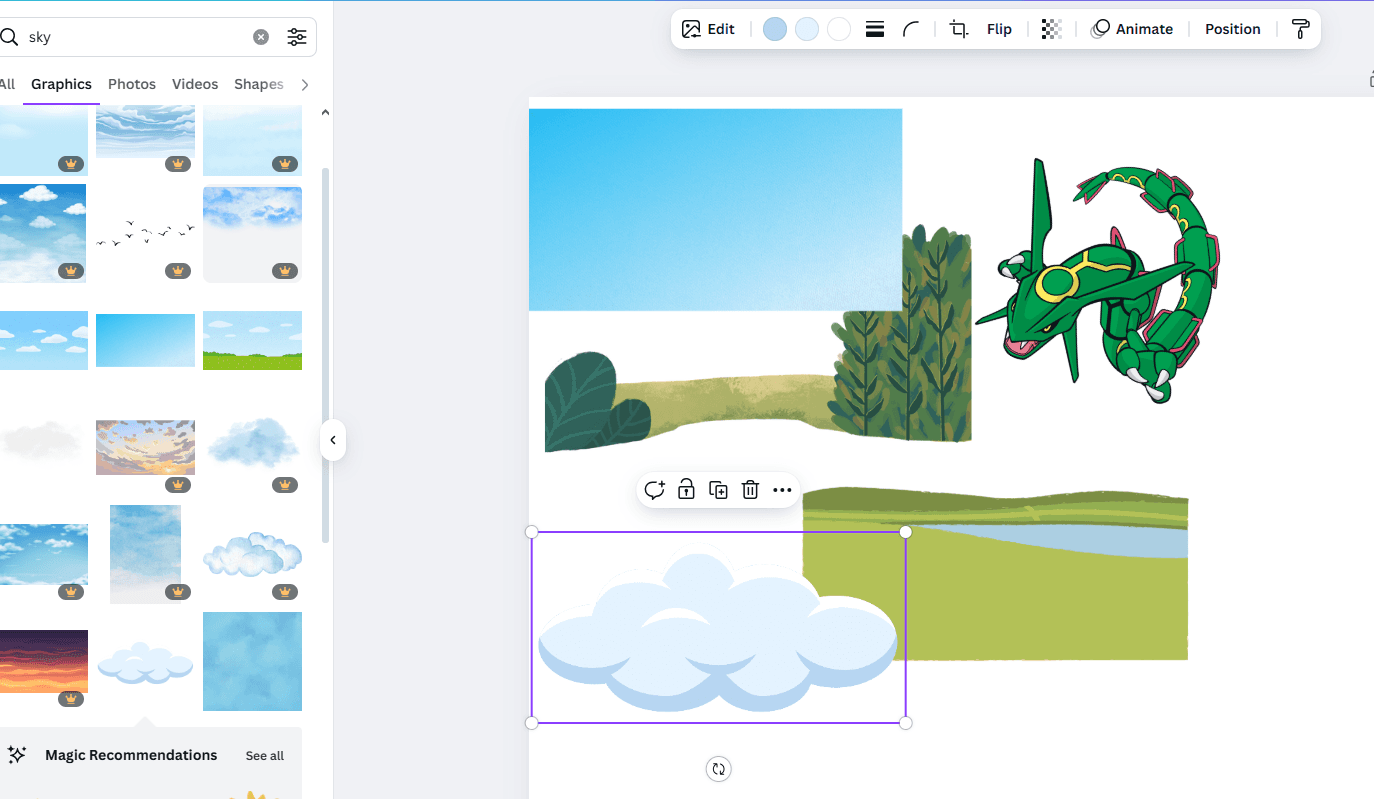Click the crop icon in the toolbar

coord(959,29)
